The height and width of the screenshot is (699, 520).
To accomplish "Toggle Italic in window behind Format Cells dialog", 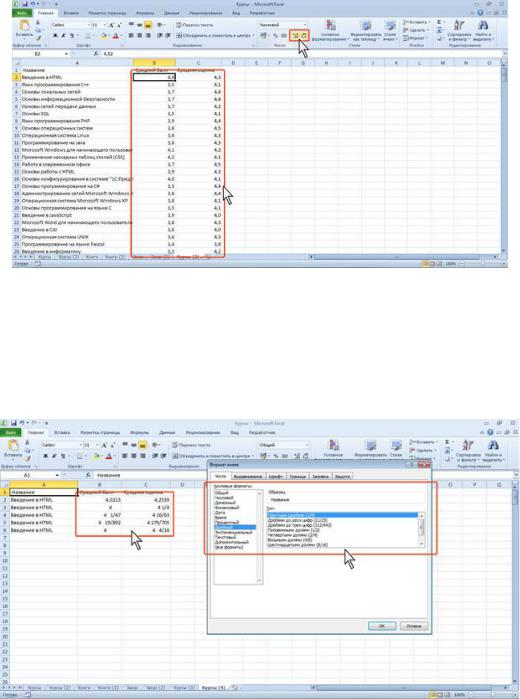I will click(x=54, y=456).
